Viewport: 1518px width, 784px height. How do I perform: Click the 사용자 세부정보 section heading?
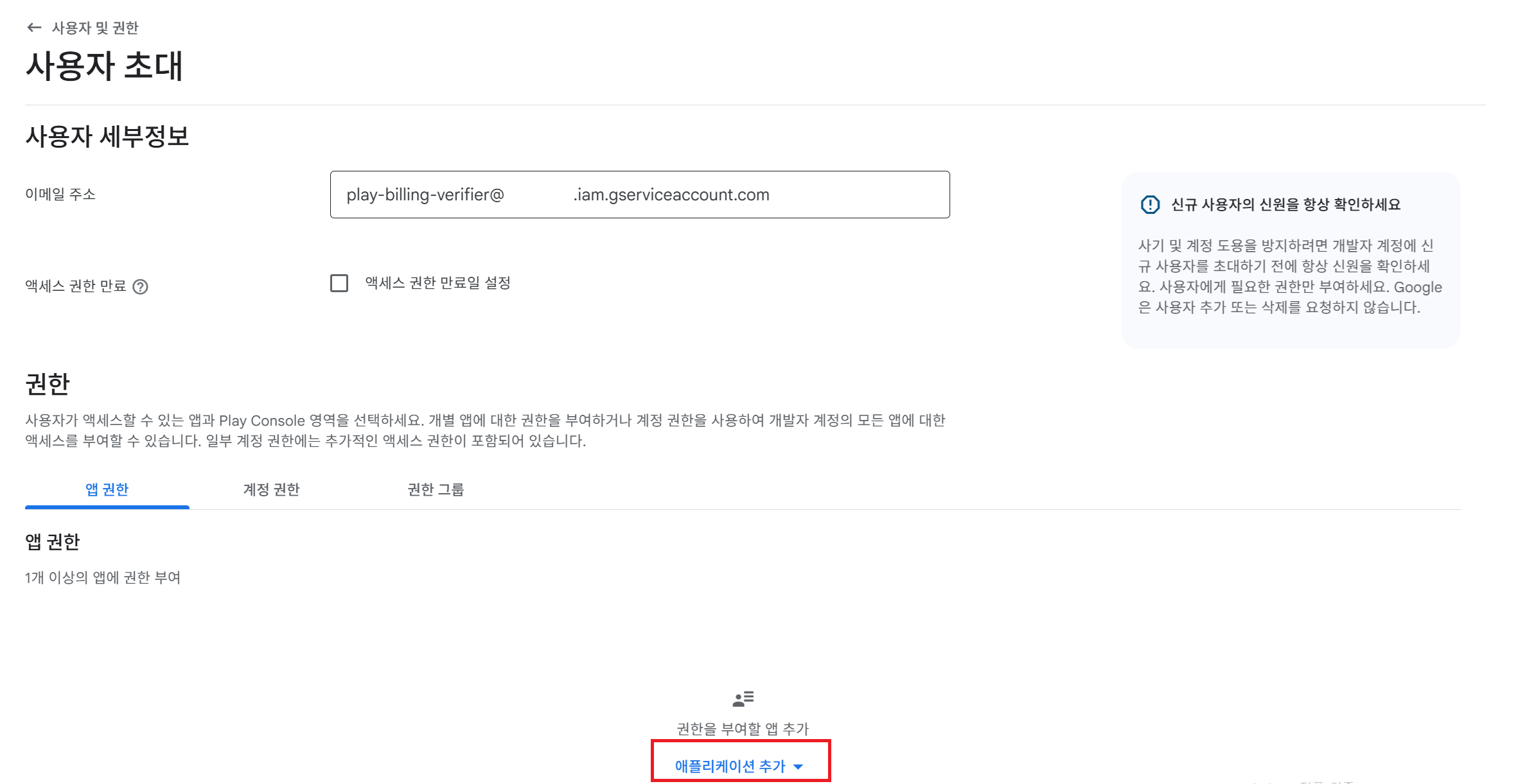(x=107, y=137)
